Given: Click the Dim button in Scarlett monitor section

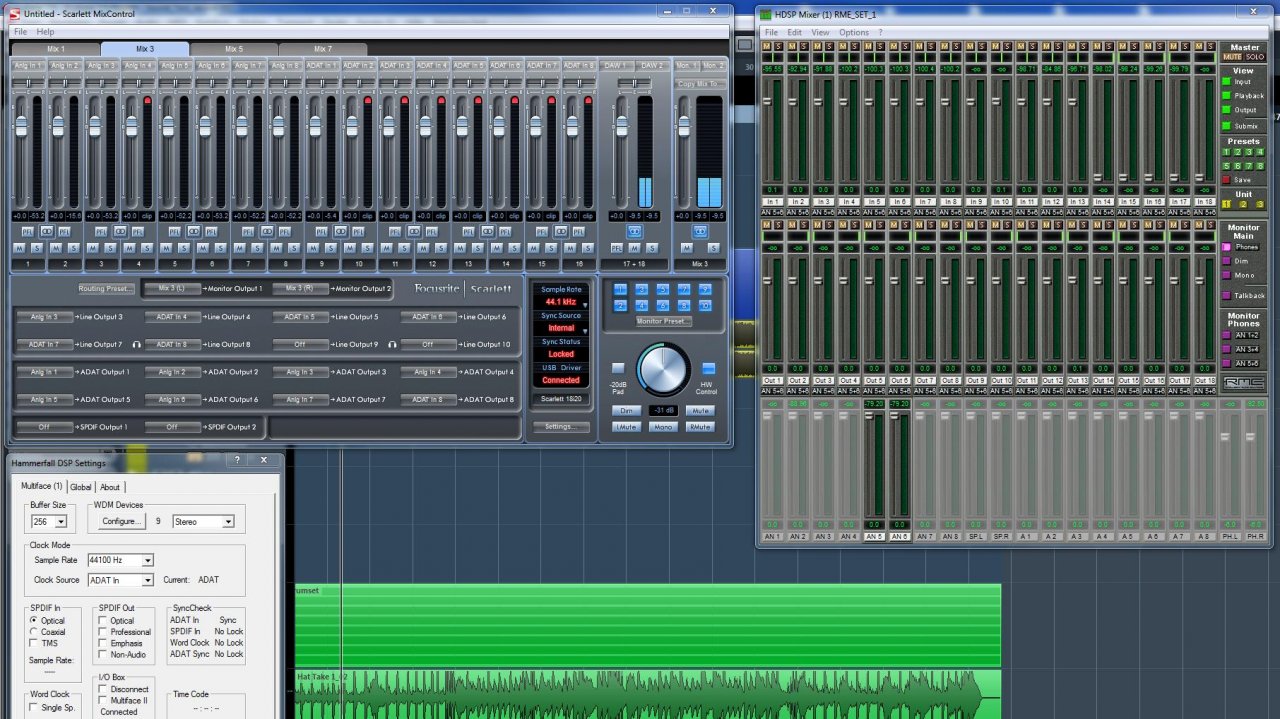Looking at the screenshot, I should click(x=626, y=411).
